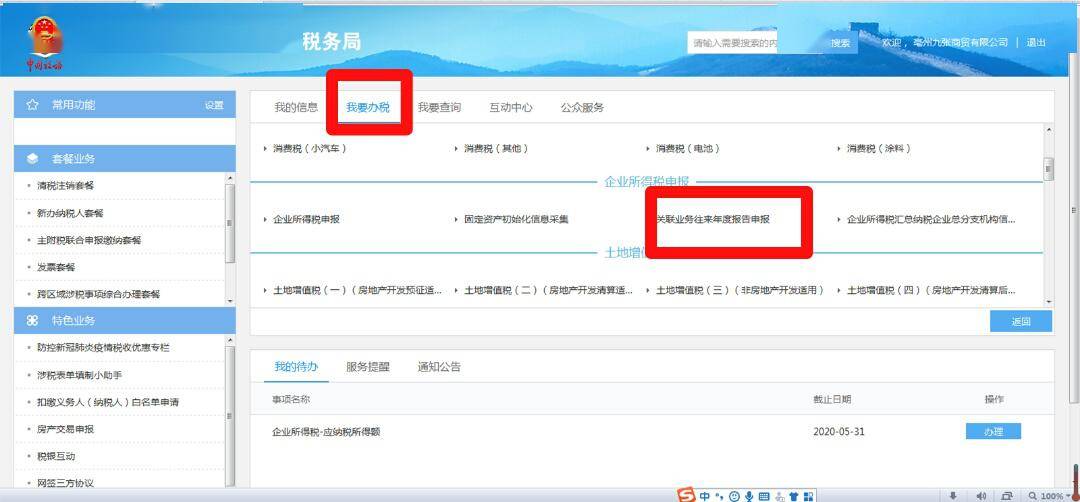Click the star icon beside 常用功能
The image size is (1080, 502).
[x=33, y=105]
